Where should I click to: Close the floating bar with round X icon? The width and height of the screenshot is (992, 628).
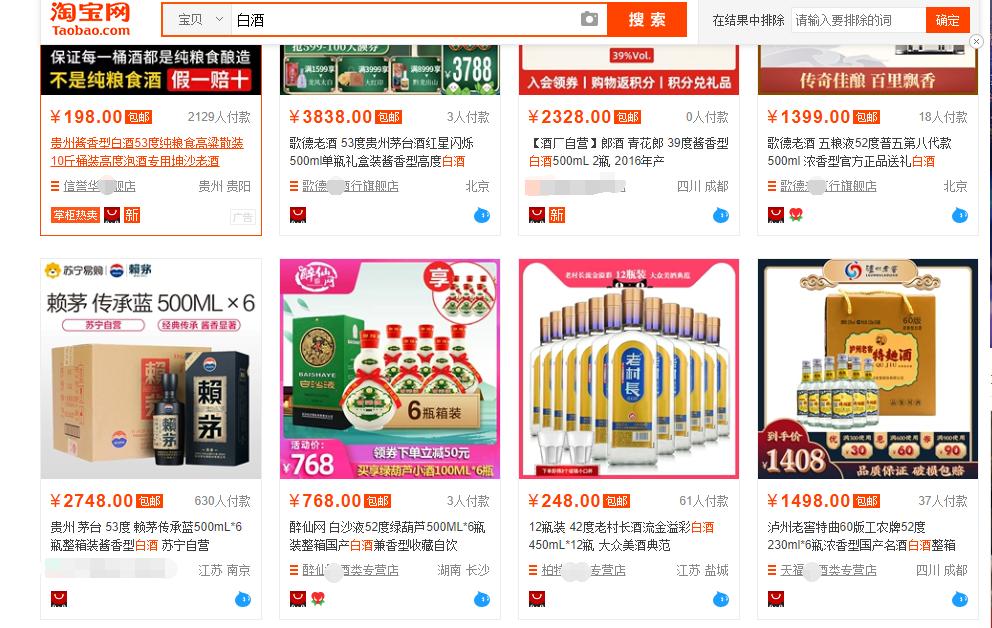976,41
